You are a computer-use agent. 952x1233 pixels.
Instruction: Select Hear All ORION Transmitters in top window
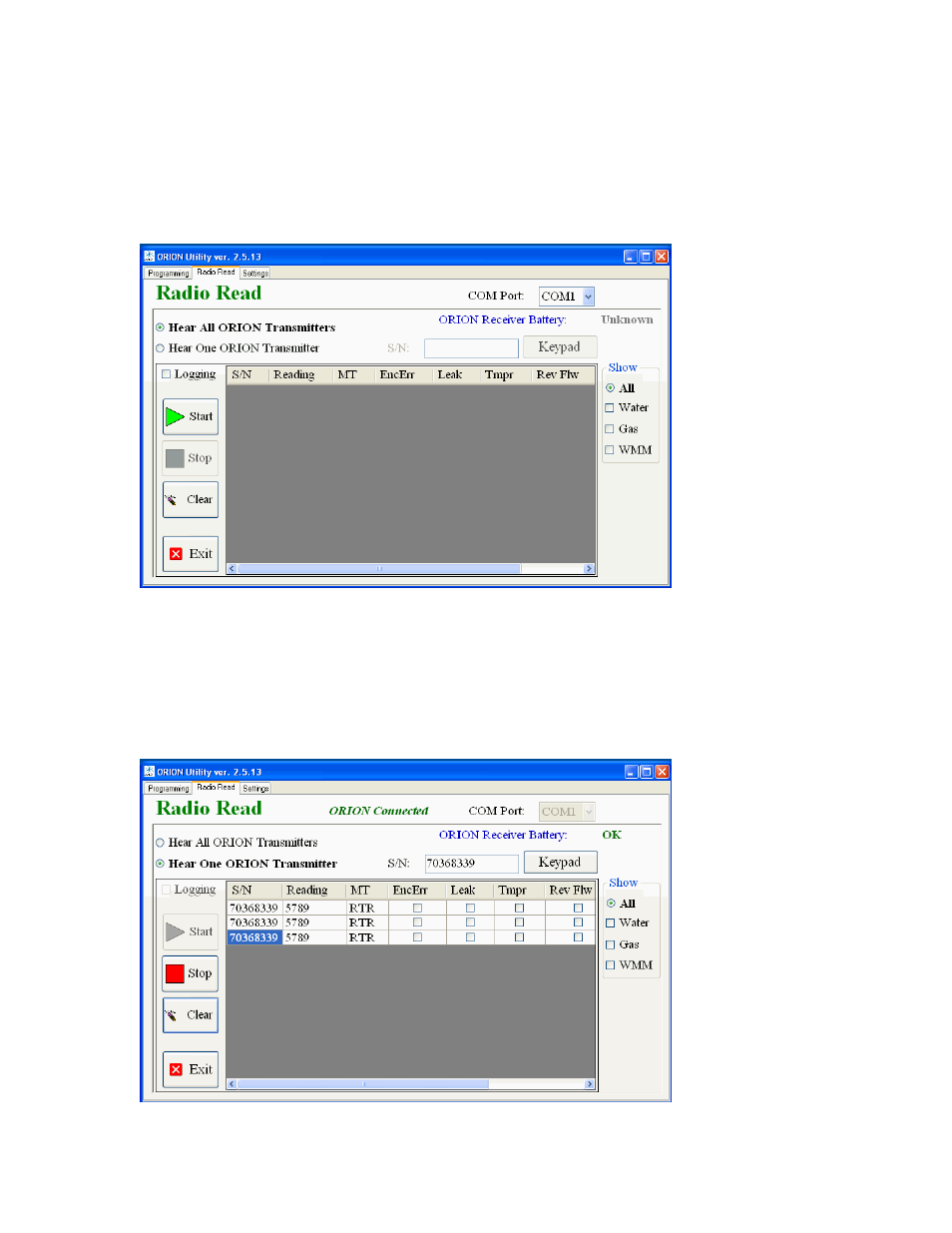point(160,327)
